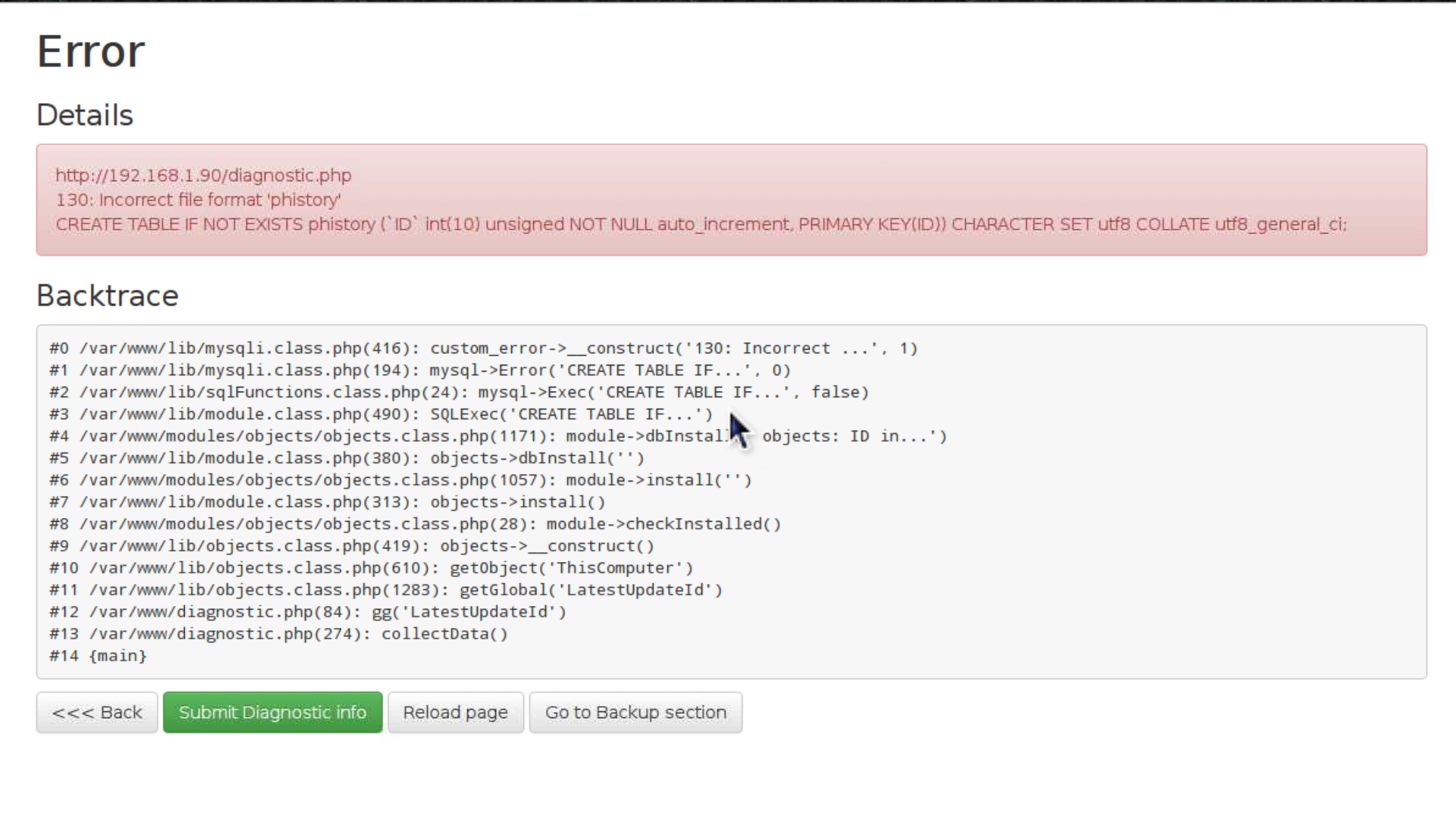The image size is (1456, 819).
Task: Toggle the error details panel visibility
Action: tap(85, 114)
